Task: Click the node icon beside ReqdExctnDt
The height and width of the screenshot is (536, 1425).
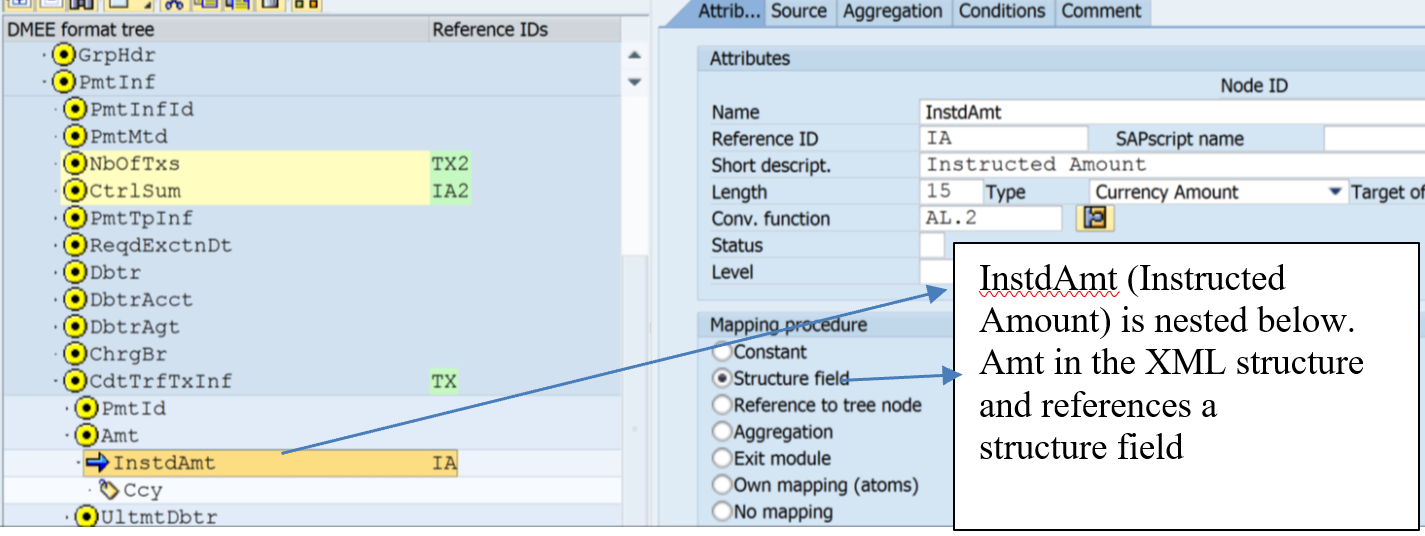Action: pyautogui.click(x=74, y=245)
